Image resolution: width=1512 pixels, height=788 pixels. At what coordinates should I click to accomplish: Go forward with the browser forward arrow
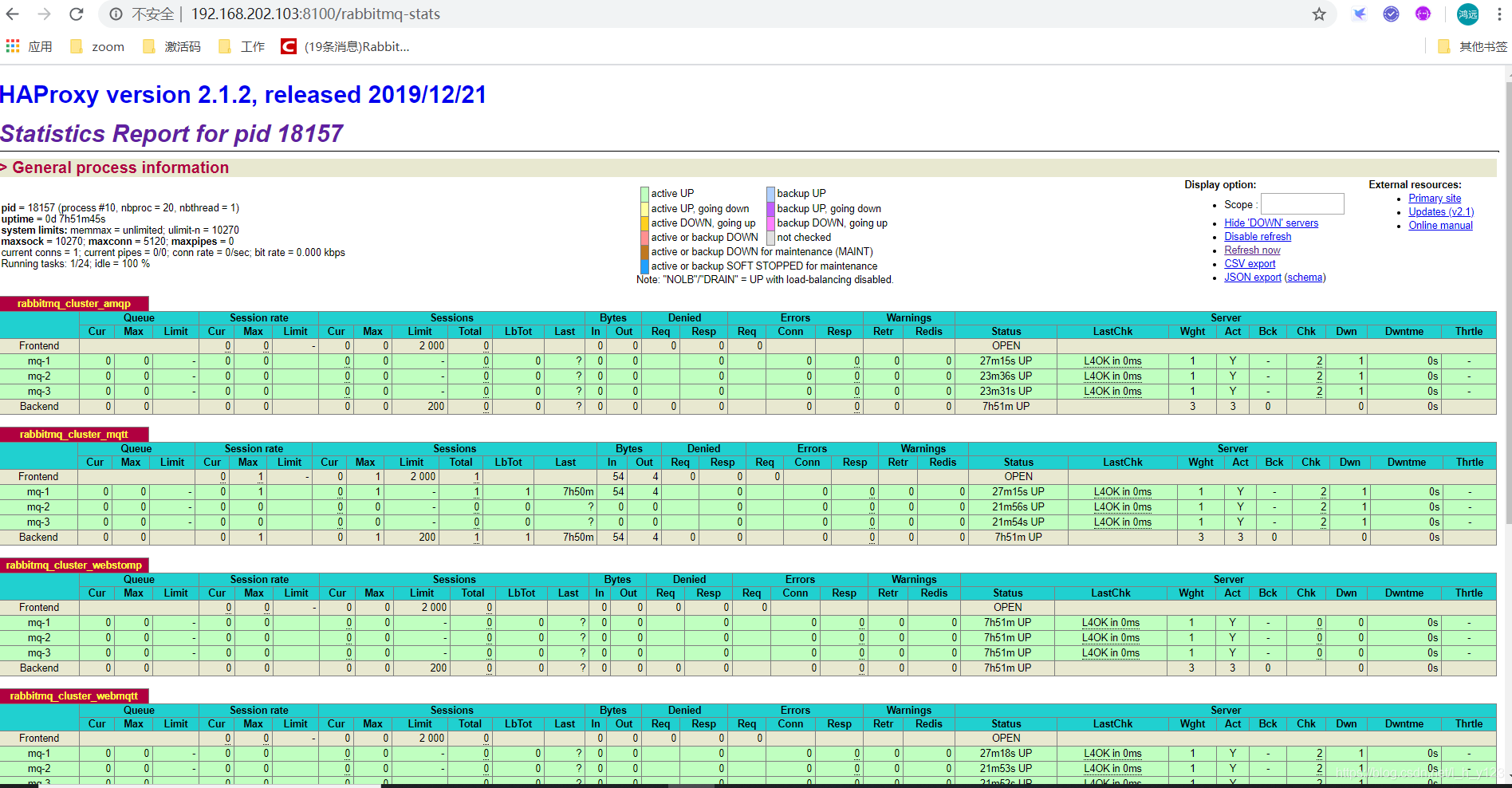coord(45,14)
